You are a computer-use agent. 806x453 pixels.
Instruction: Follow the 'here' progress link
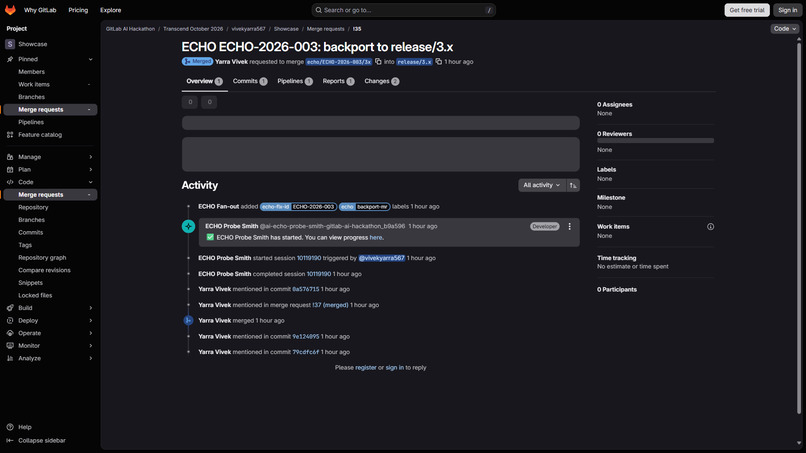[x=376, y=238]
